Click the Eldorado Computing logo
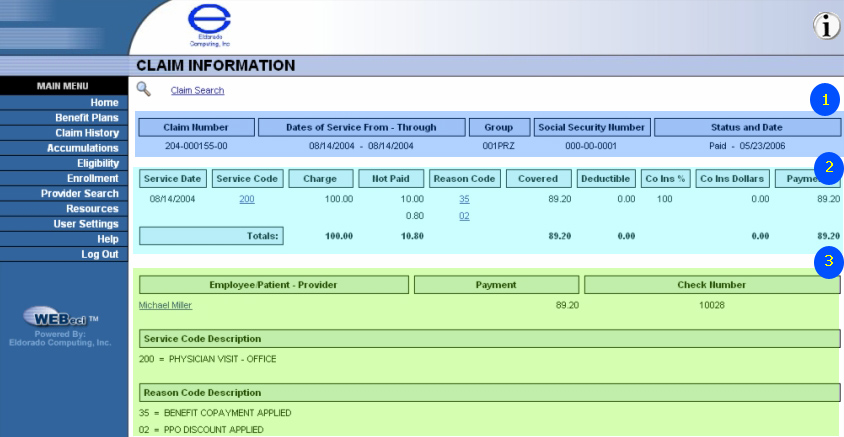Image resolution: width=844 pixels, height=437 pixels. click(x=209, y=26)
